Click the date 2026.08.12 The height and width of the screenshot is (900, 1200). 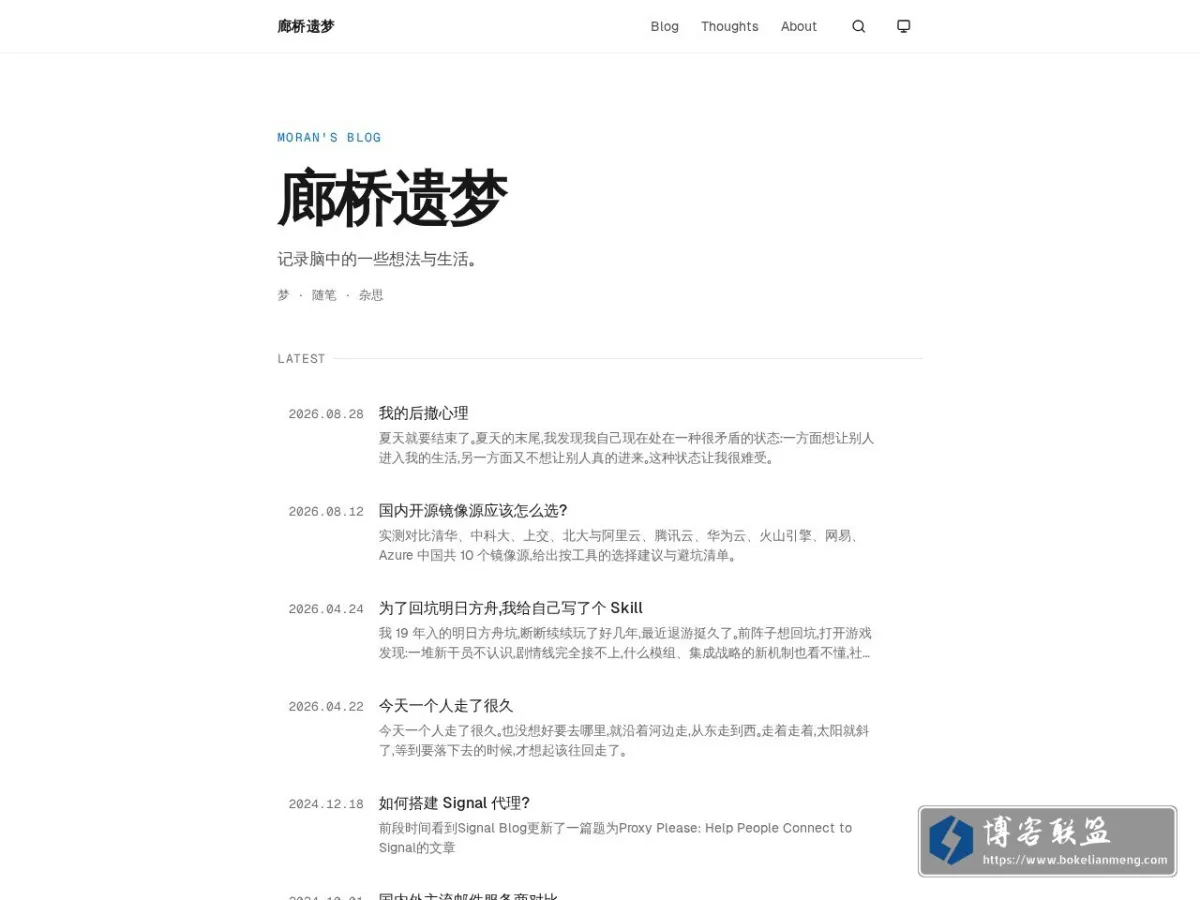tap(326, 512)
